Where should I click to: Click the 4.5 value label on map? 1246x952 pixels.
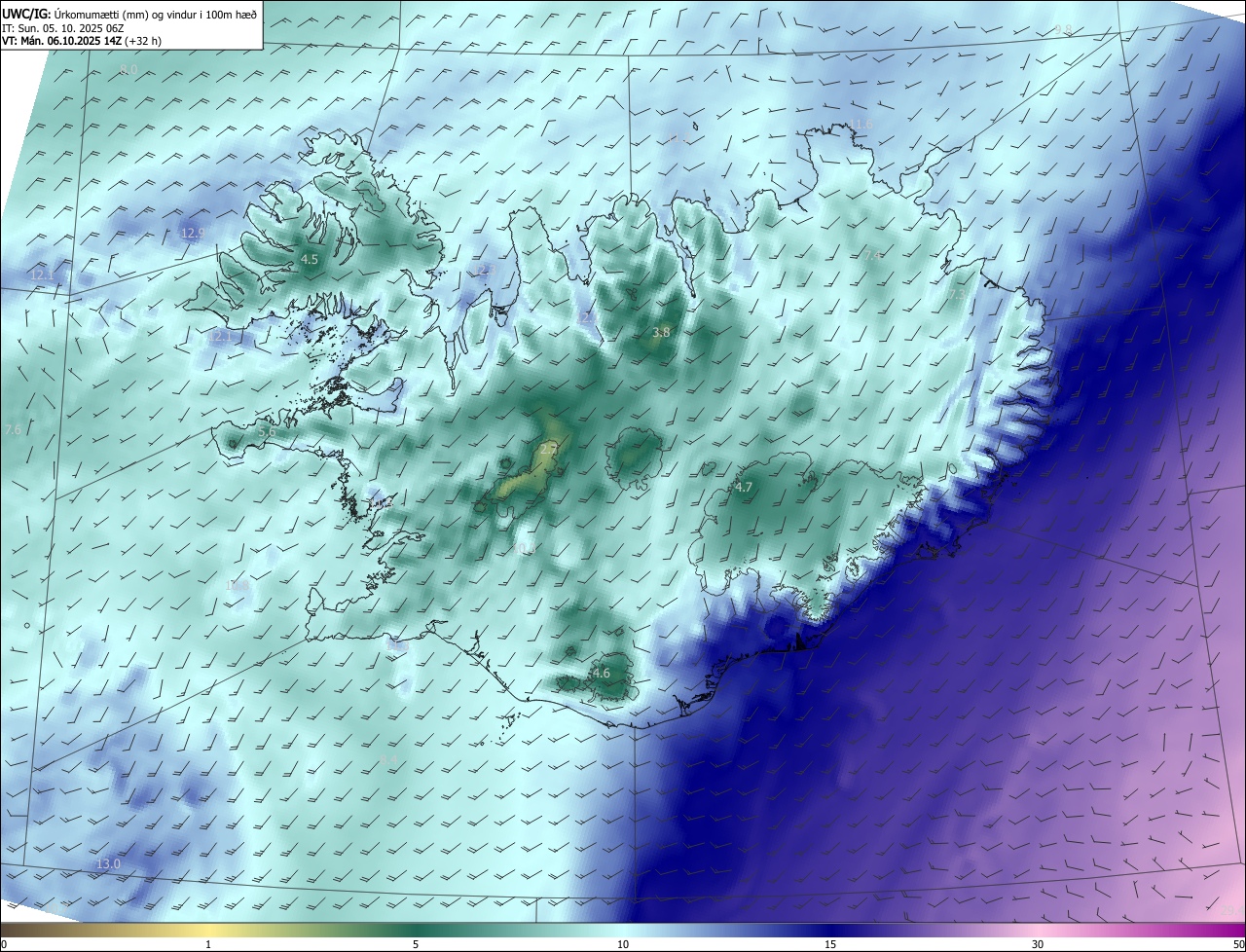tap(310, 260)
